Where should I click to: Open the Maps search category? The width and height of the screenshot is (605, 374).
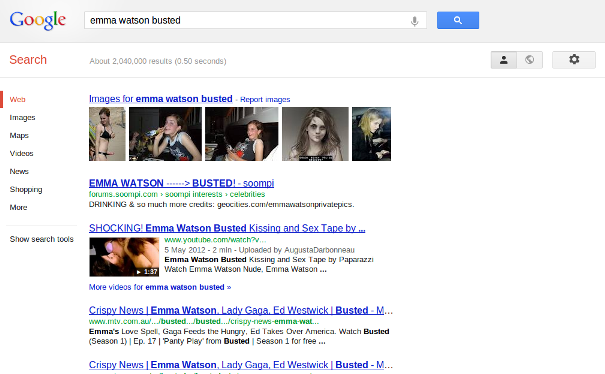[19, 135]
